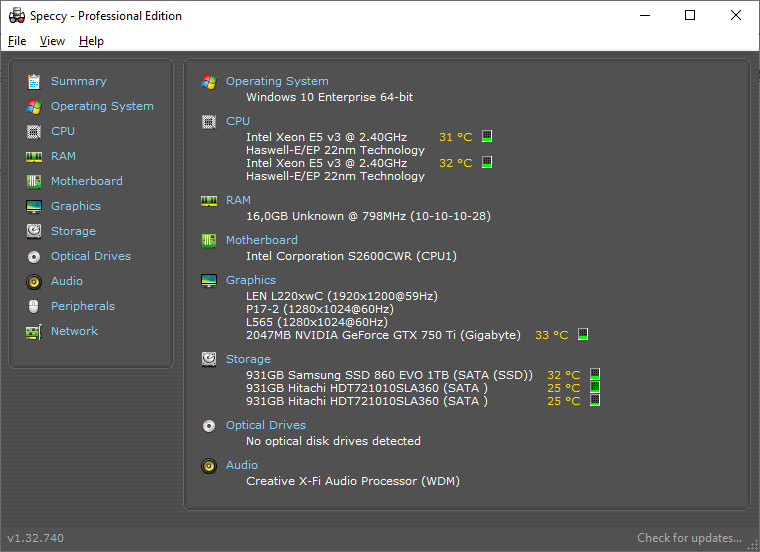
Task: Click the board icon beside Motherboard heading
Action: [x=209, y=240]
